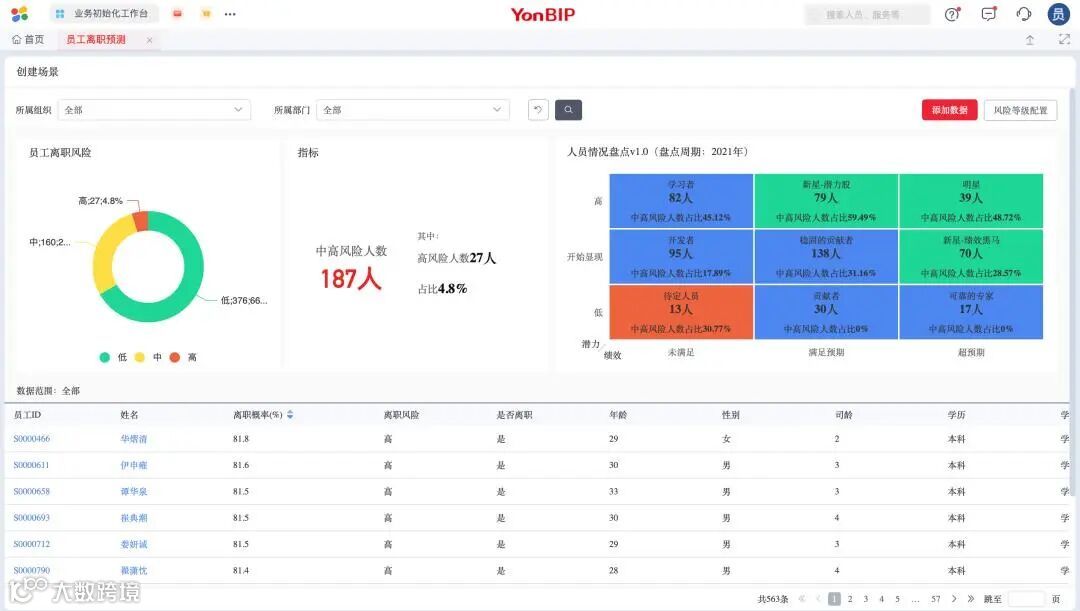Screen dimensions: 1080x611
Task: Go to page 57 in pagination
Action: [935, 599]
